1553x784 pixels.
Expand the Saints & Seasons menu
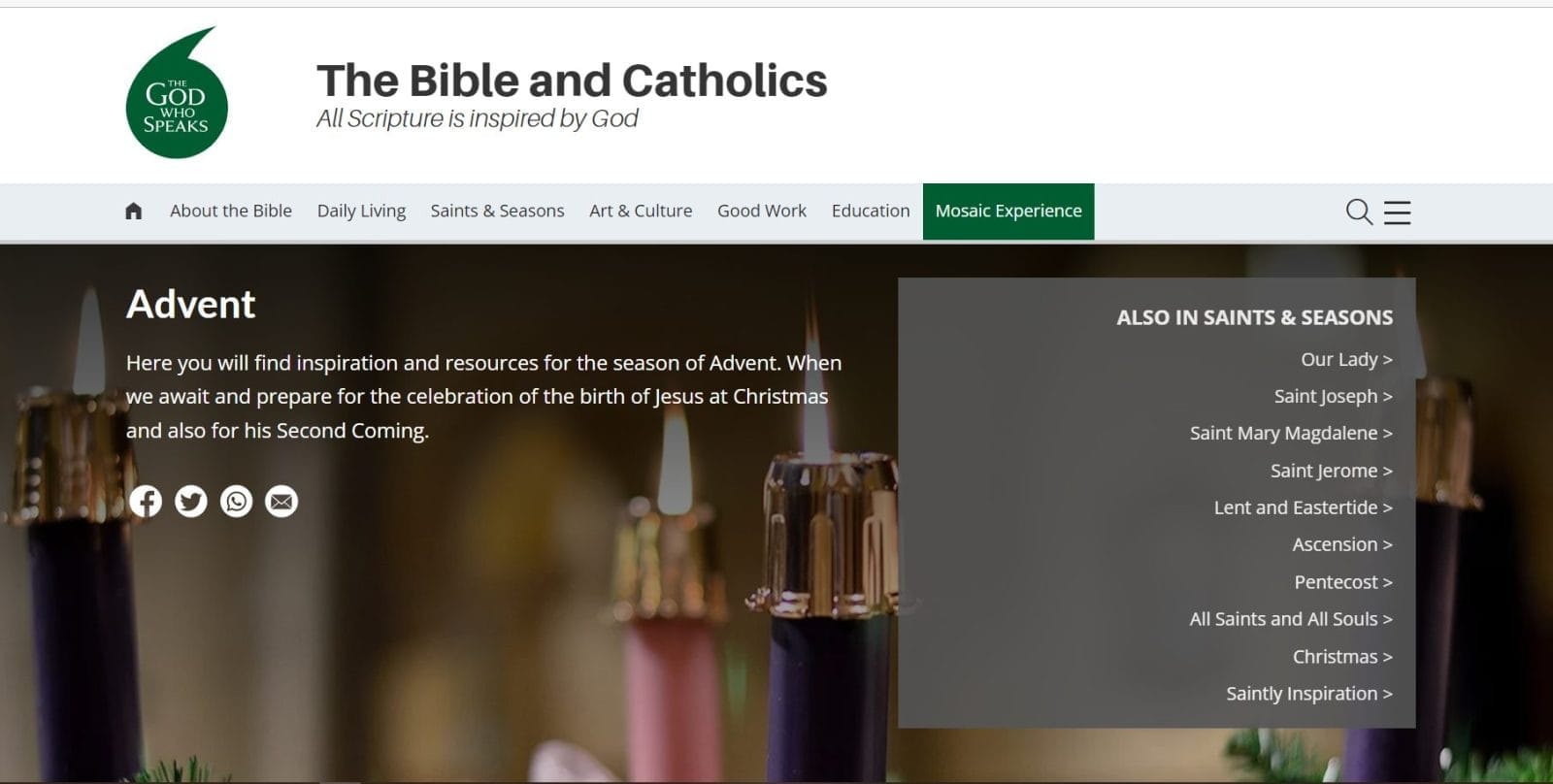(x=497, y=212)
